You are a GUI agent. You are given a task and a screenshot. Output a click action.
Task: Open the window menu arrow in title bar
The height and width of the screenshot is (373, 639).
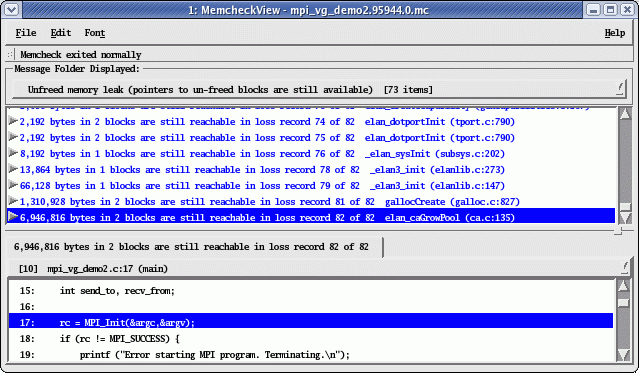pos(11,9)
